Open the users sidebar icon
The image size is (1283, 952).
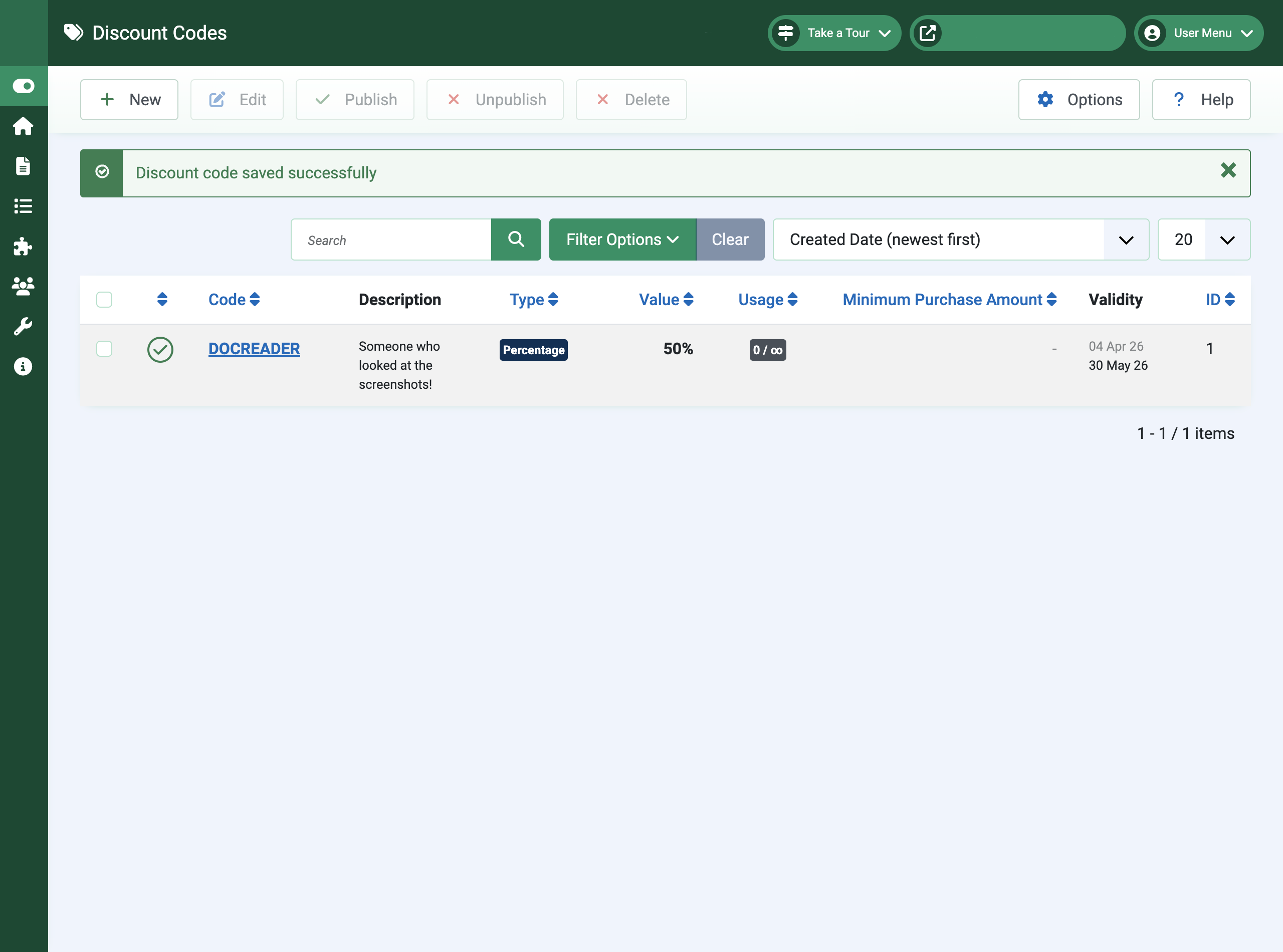click(24, 287)
